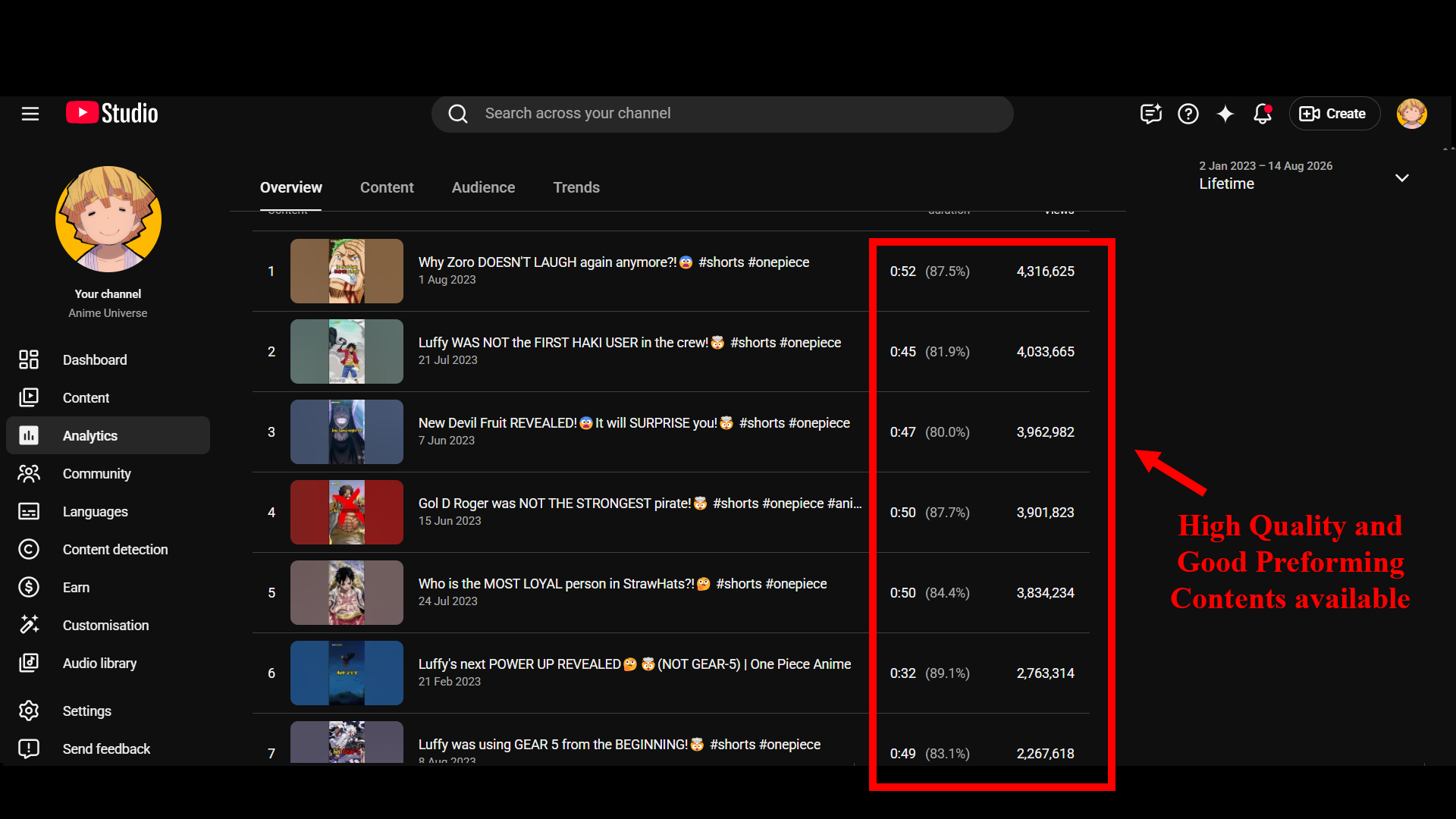The width and height of the screenshot is (1456, 819).
Task: Open the account avatar menu
Action: pos(1412,114)
